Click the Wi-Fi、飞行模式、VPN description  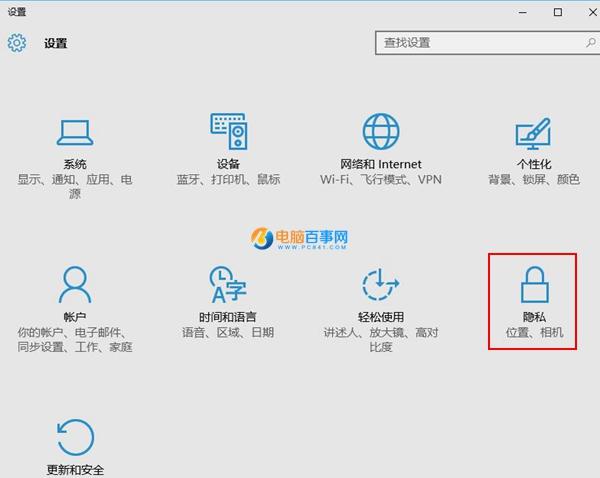(381, 179)
